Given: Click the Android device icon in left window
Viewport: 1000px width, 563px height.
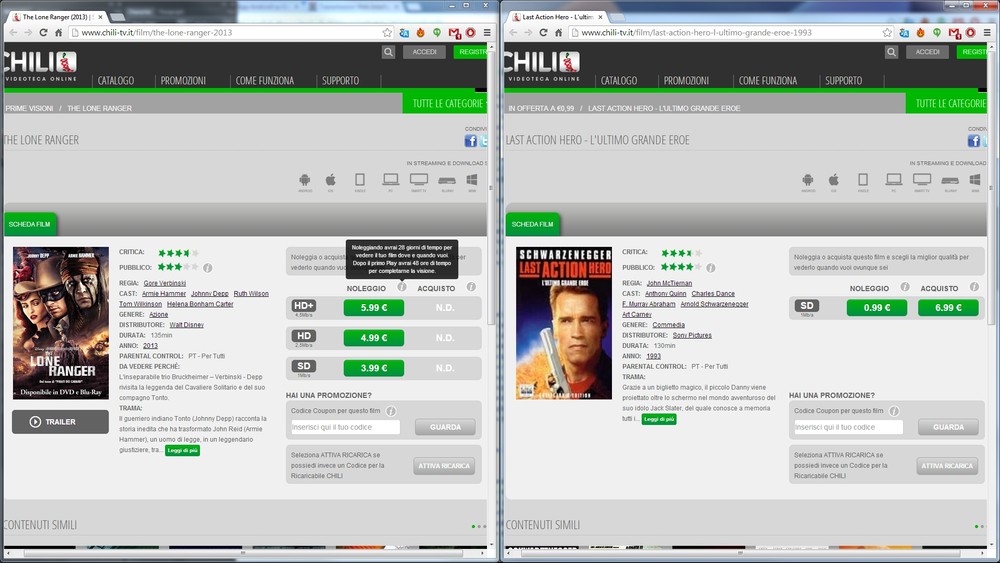Looking at the screenshot, I should click(305, 181).
